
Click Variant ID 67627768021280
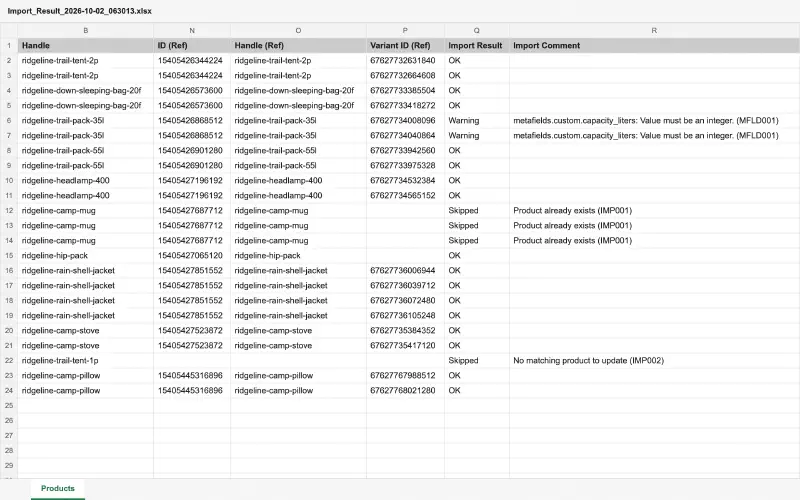[x=403, y=390]
